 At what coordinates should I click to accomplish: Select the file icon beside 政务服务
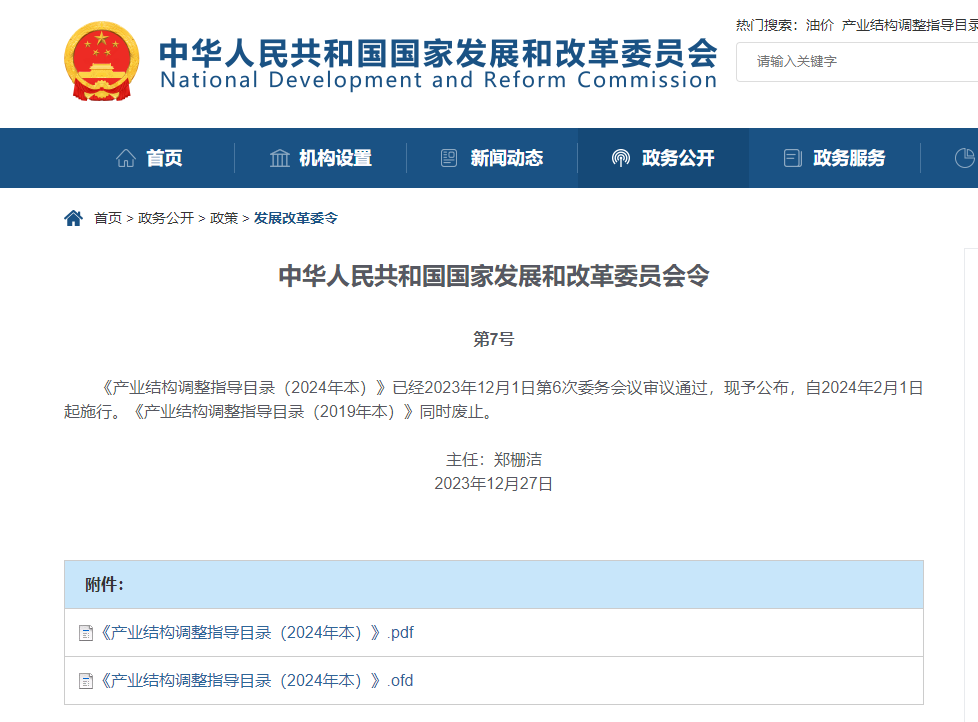[x=792, y=157]
